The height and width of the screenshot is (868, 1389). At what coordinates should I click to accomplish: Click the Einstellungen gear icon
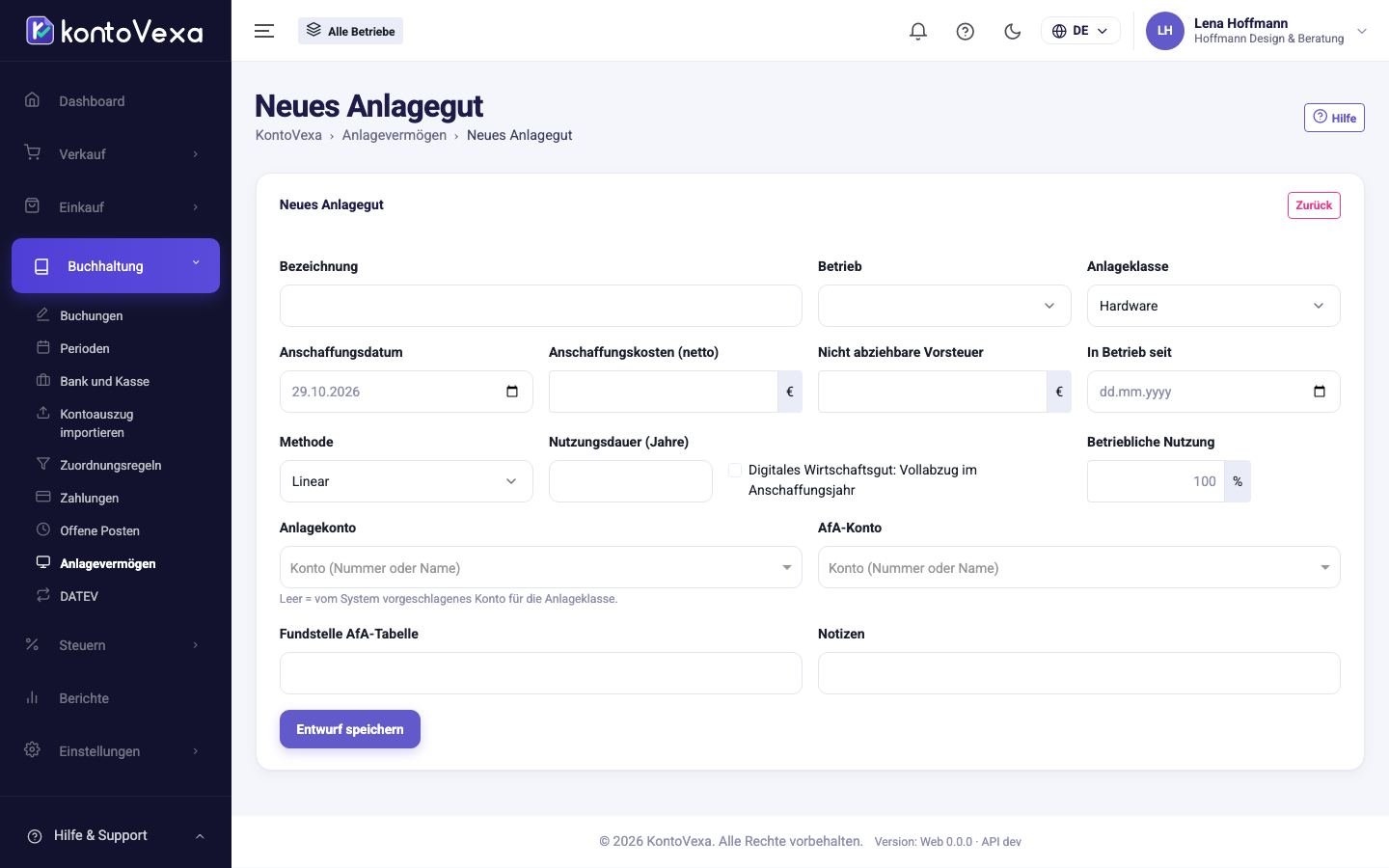coord(32,749)
